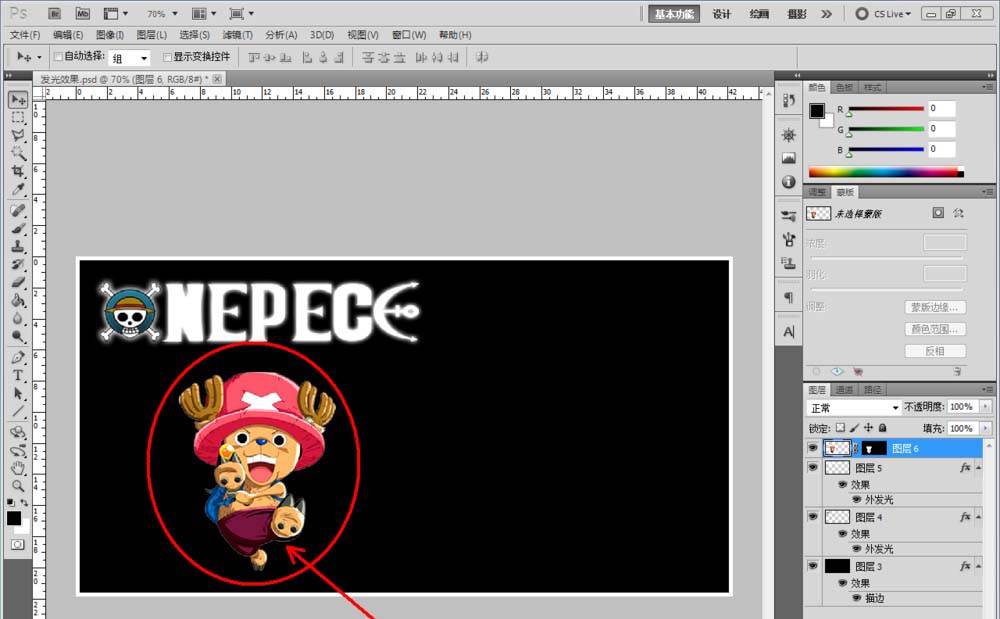The height and width of the screenshot is (619, 1000).
Task: Select the Horizontal Type tool
Action: [18, 375]
